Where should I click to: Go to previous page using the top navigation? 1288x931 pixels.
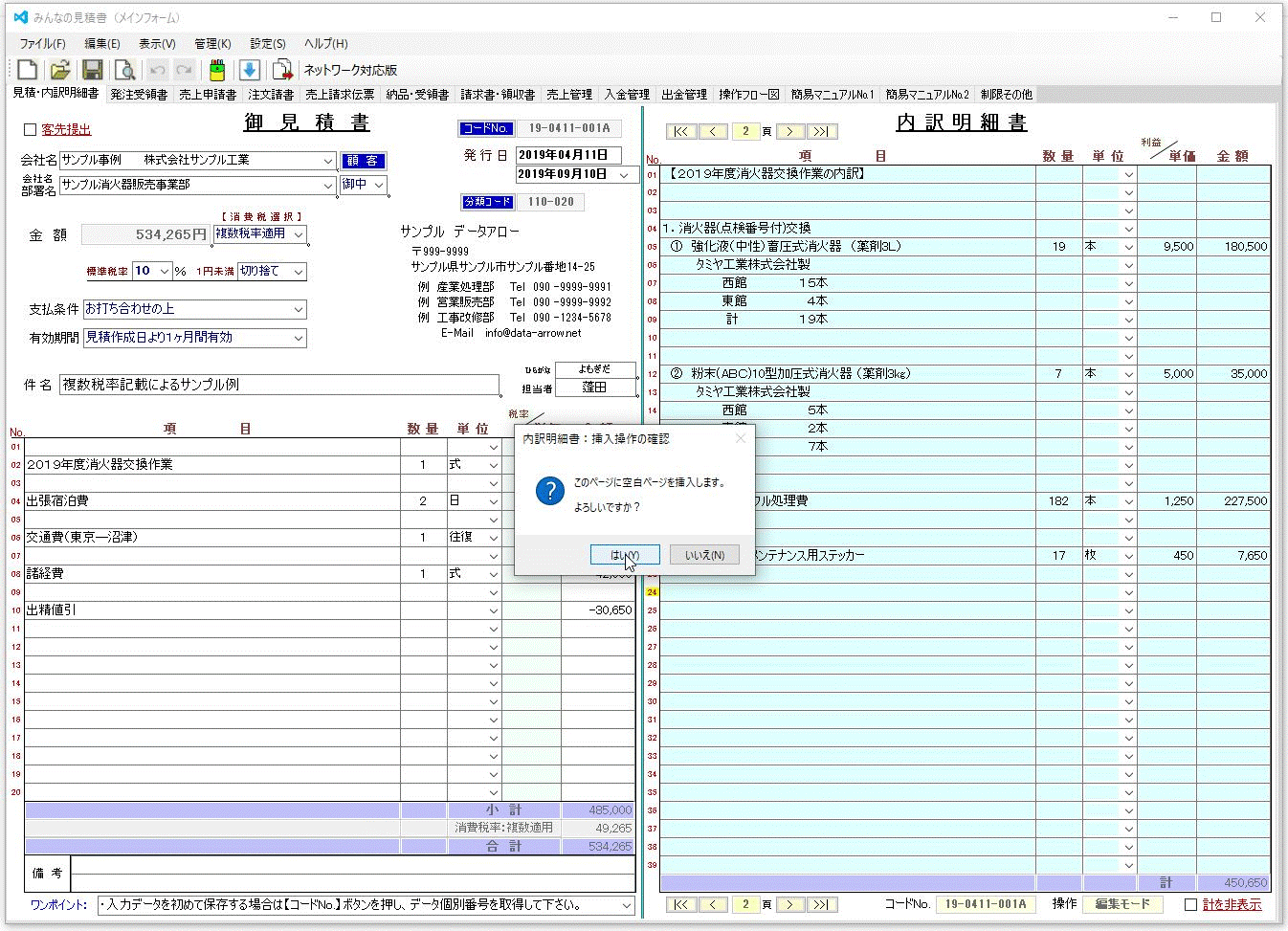713,131
